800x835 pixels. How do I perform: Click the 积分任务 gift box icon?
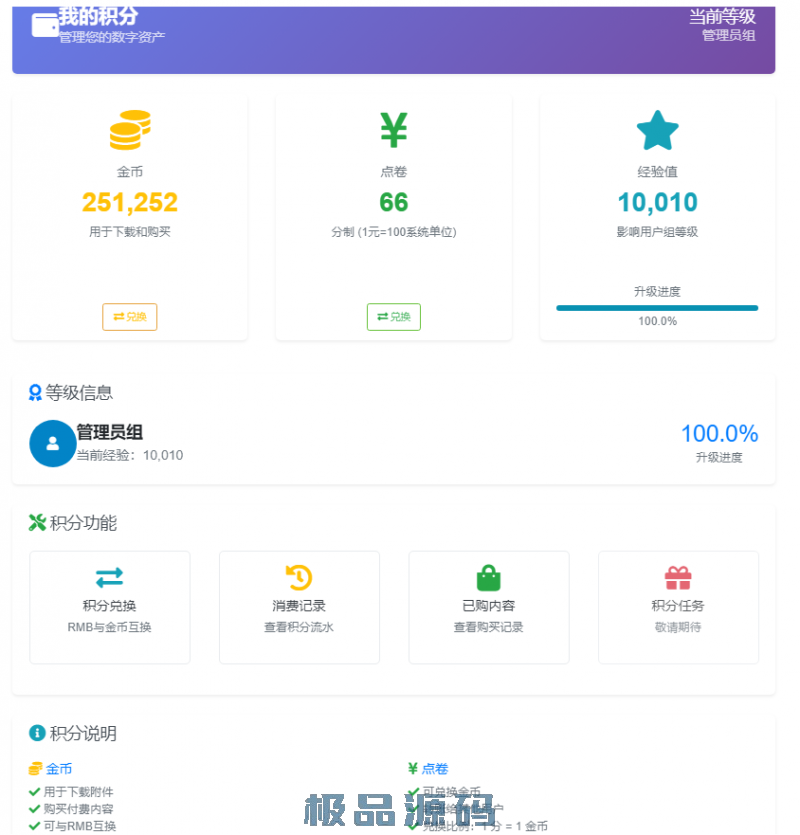pyautogui.click(x=678, y=578)
